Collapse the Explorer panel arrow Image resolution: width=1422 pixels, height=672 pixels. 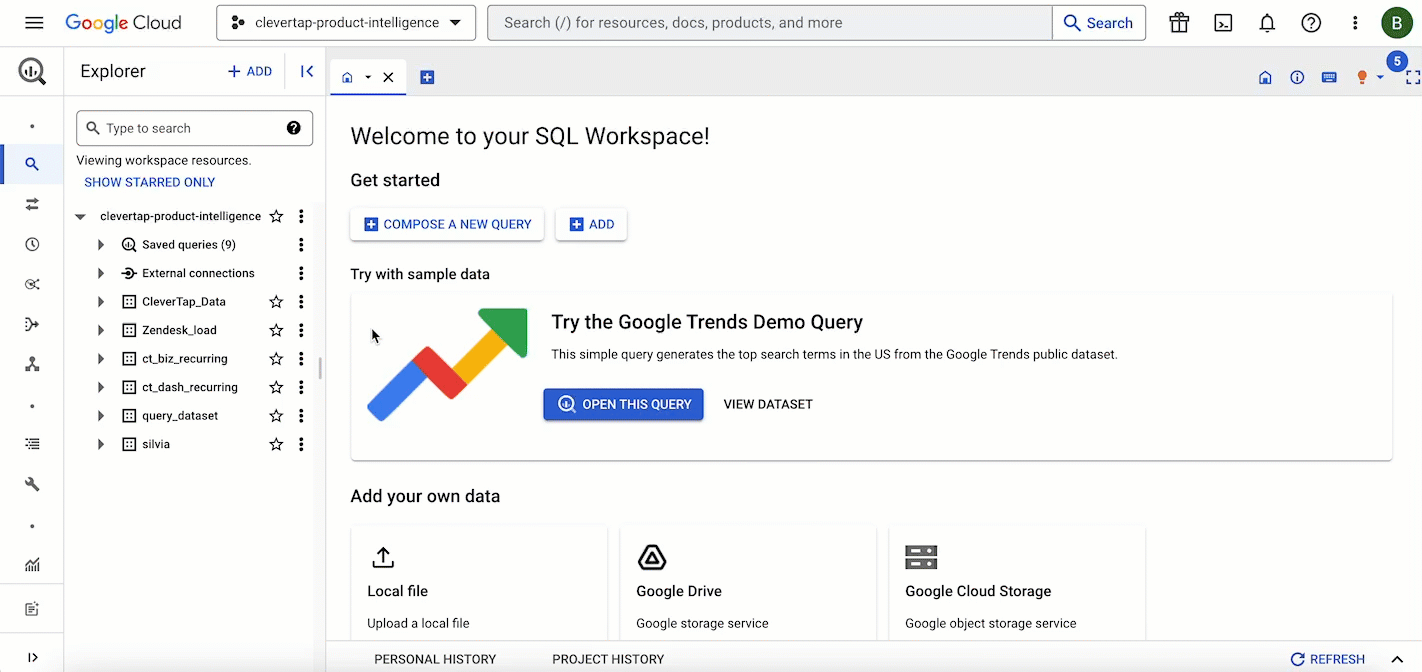click(307, 71)
